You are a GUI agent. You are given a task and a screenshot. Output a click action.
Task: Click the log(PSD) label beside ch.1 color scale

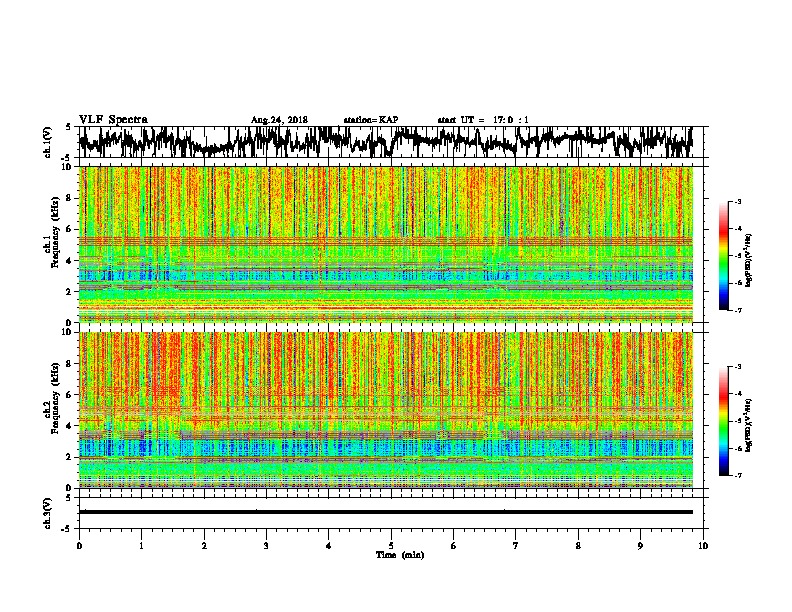748,261
